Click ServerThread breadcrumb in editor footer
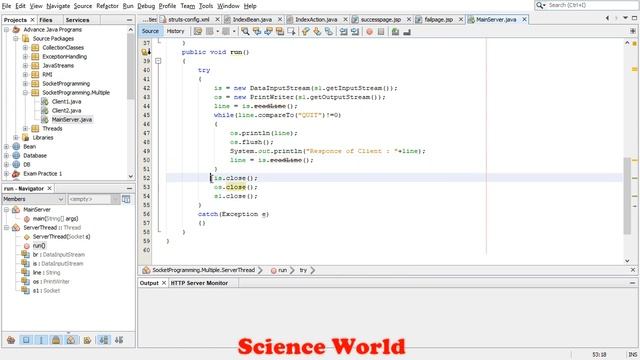Viewport: 640px width, 360px height. (x=203, y=270)
